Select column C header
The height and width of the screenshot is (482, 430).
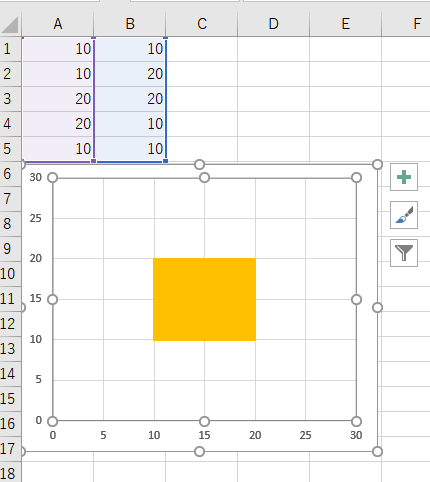click(202, 24)
